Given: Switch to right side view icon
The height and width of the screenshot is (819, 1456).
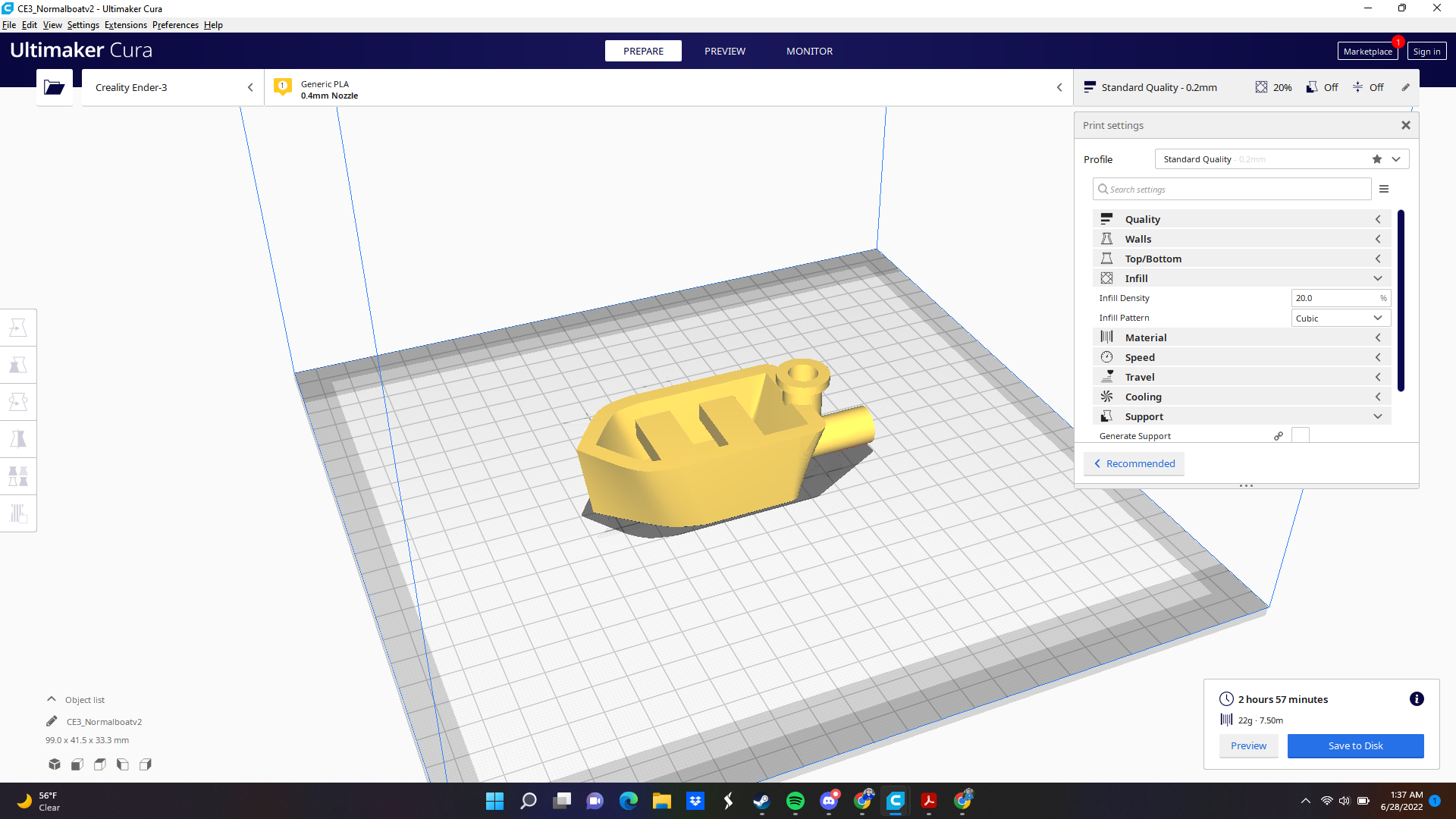Looking at the screenshot, I should [x=146, y=764].
